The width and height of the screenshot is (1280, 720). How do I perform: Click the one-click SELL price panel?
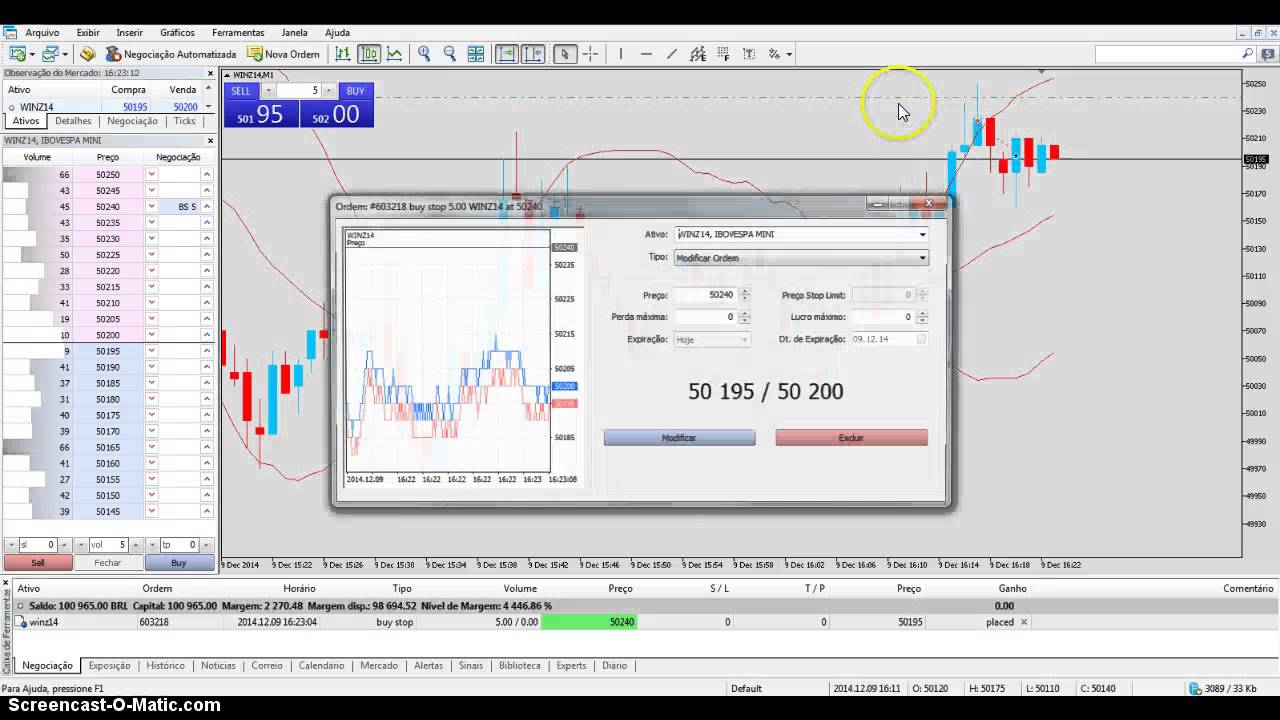pyautogui.click(x=261, y=114)
